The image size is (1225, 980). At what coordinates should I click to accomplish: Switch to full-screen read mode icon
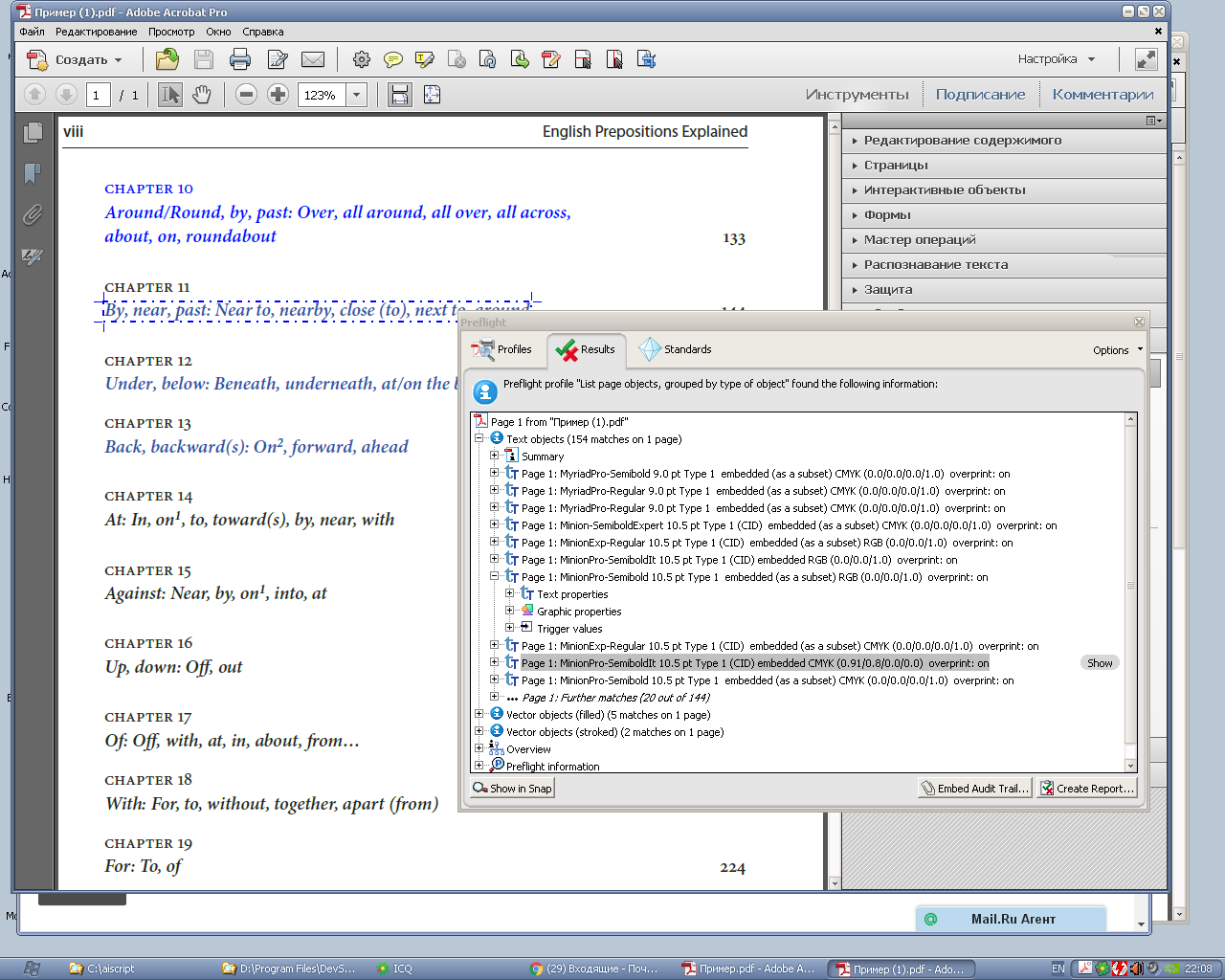[1147, 59]
